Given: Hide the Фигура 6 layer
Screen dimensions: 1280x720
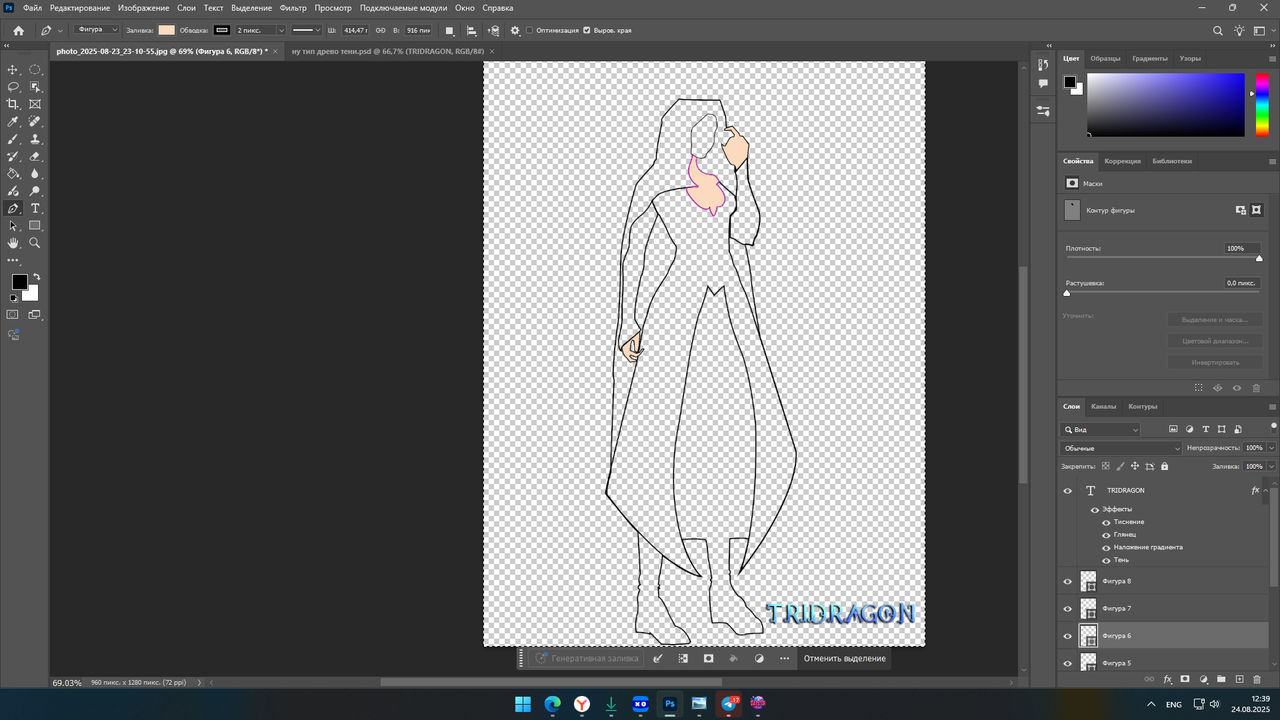Looking at the screenshot, I should [1067, 636].
